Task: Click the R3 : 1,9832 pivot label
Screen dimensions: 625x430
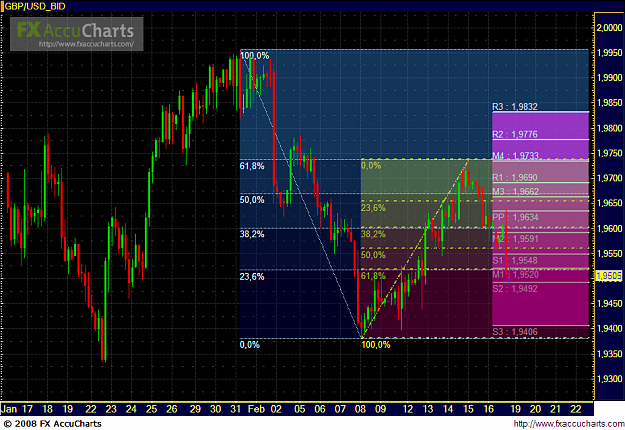Action: [x=515, y=106]
